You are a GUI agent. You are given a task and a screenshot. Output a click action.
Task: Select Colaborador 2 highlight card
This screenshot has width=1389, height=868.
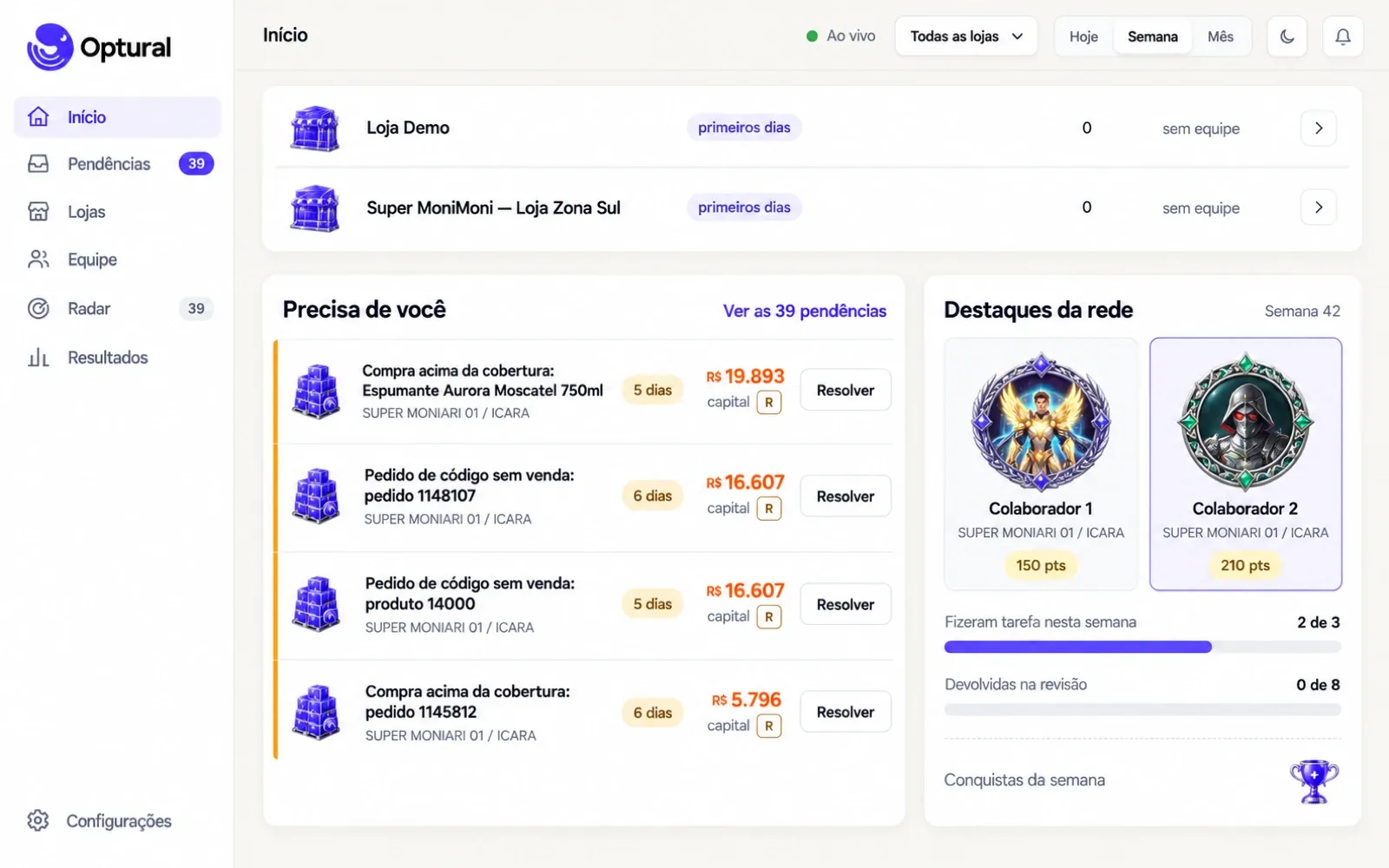click(1246, 464)
